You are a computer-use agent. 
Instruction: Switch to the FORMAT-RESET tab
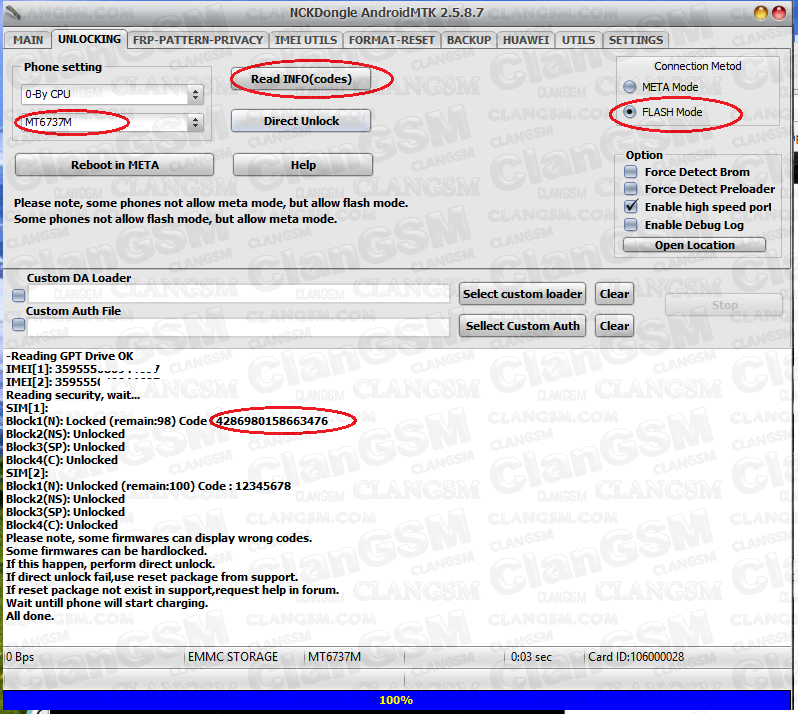391,40
